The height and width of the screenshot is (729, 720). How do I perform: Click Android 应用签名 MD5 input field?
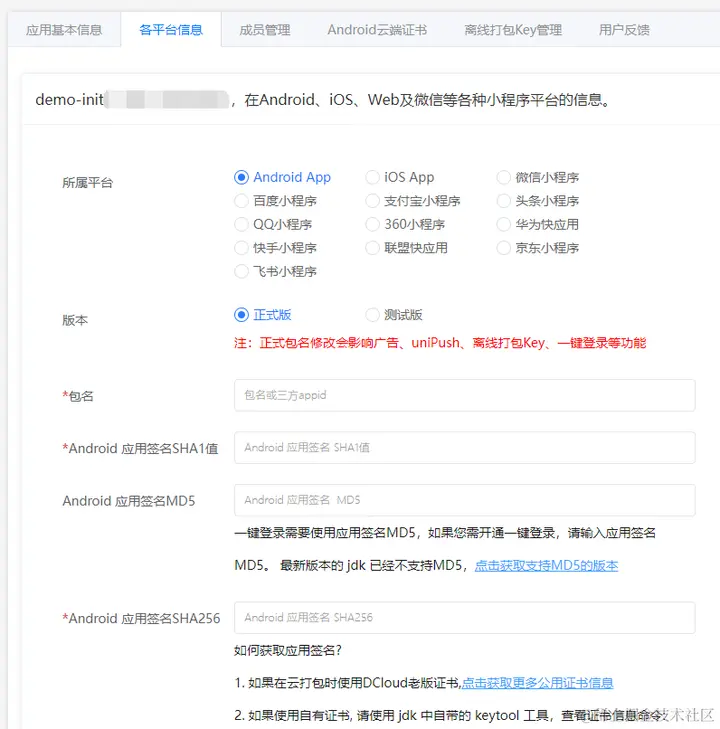464,500
